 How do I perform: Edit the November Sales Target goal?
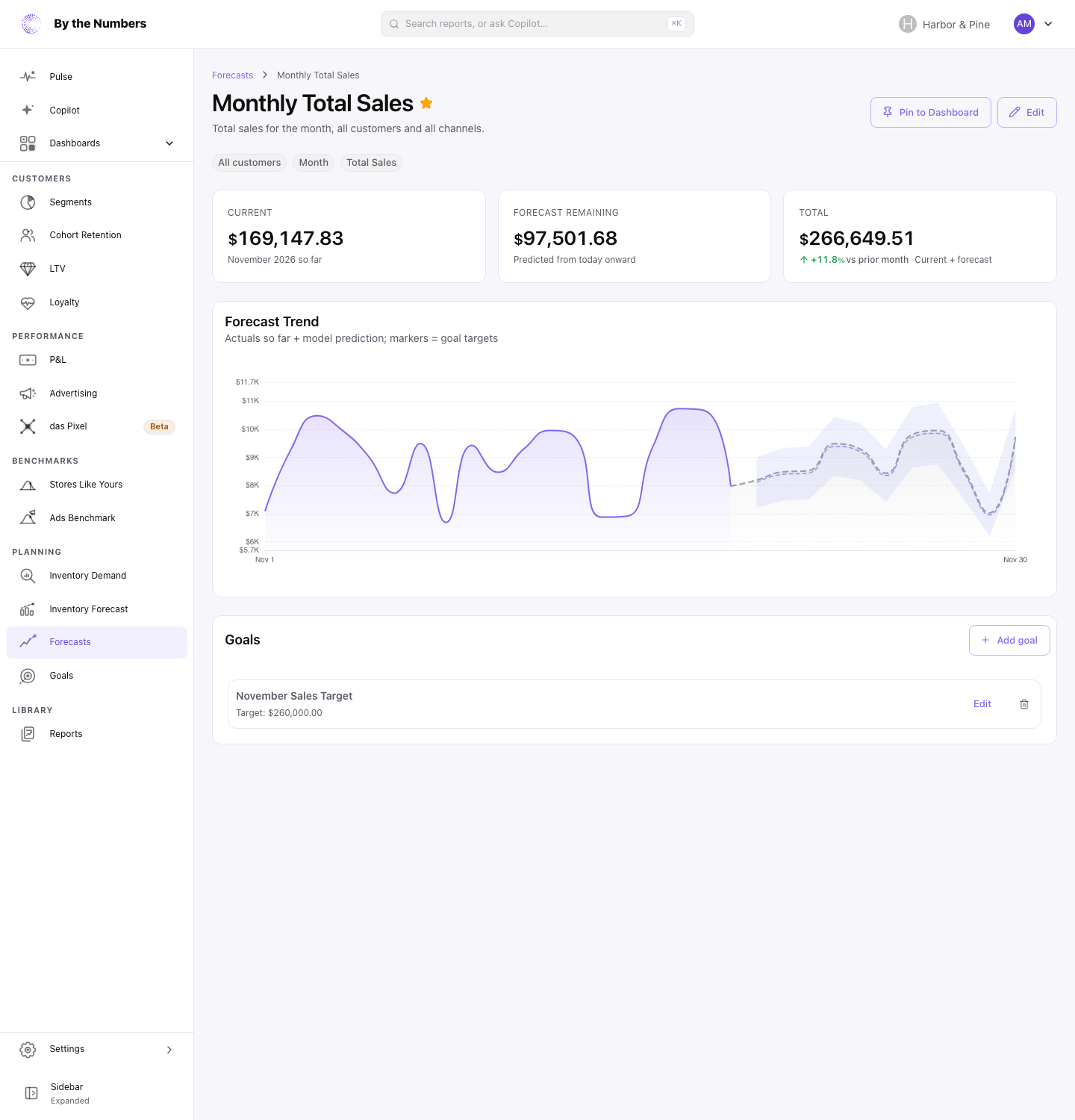tap(982, 704)
